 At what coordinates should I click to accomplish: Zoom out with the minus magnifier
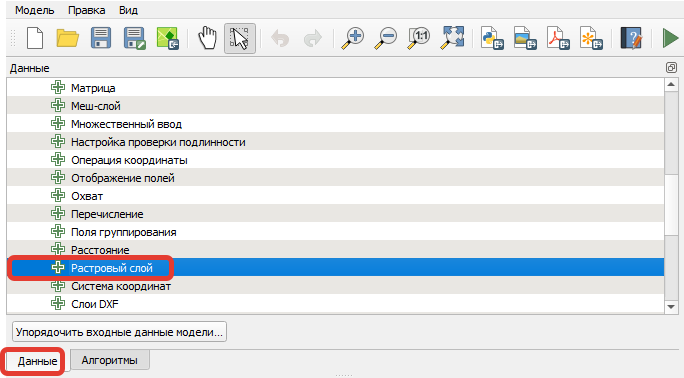tap(386, 38)
